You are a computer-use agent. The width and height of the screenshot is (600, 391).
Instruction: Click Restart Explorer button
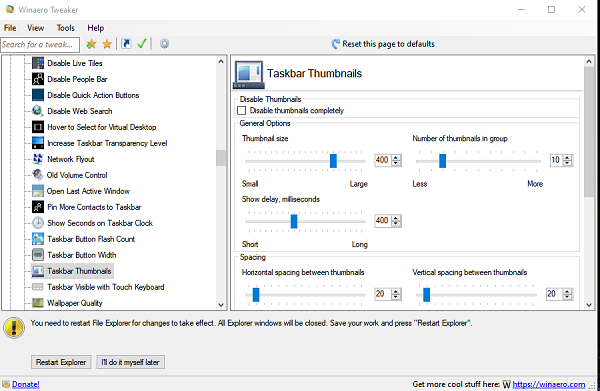[x=61, y=362]
